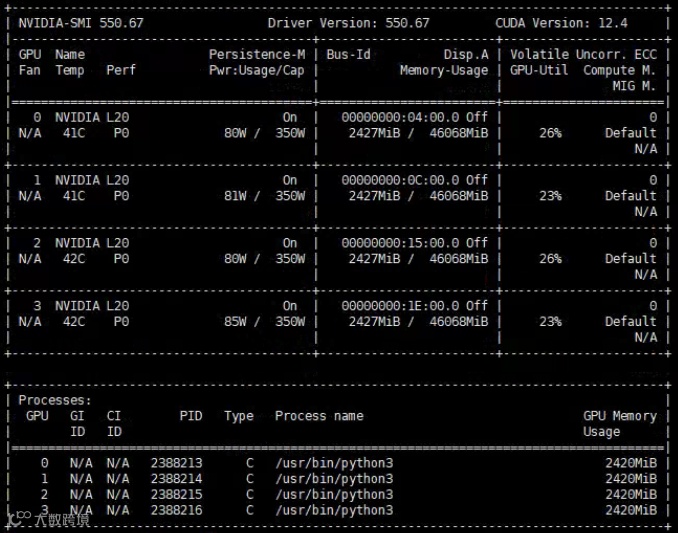Click GPU 3's 42C temperature
The height and width of the screenshot is (533, 678).
pos(74,322)
